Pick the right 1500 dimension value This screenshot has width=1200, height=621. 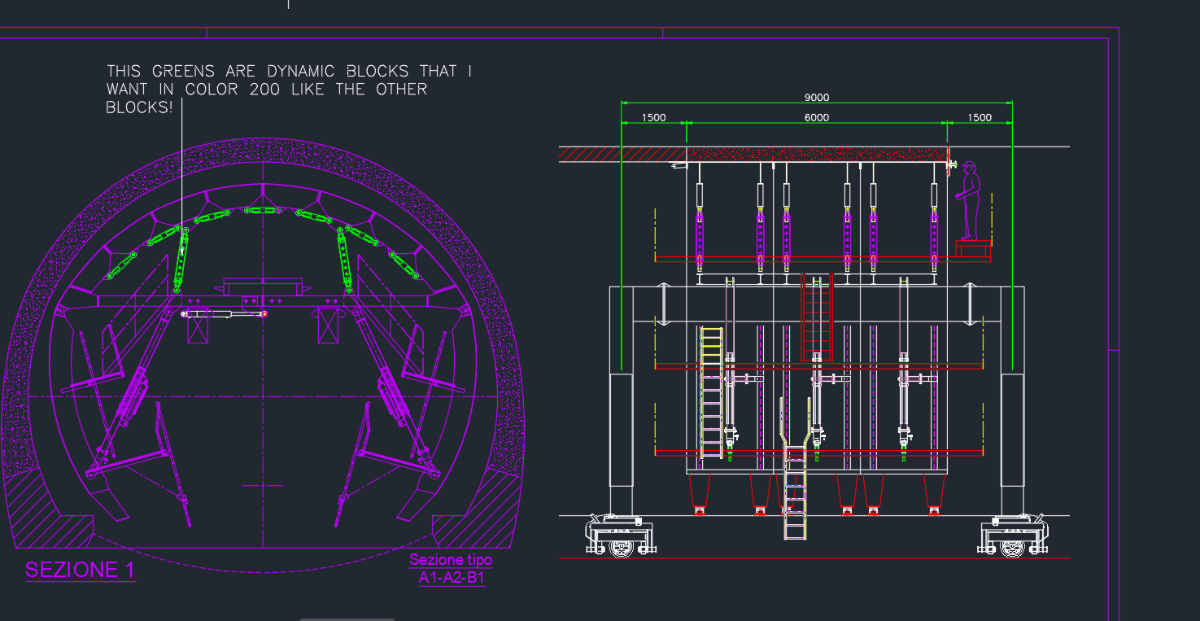pyautogui.click(x=979, y=118)
